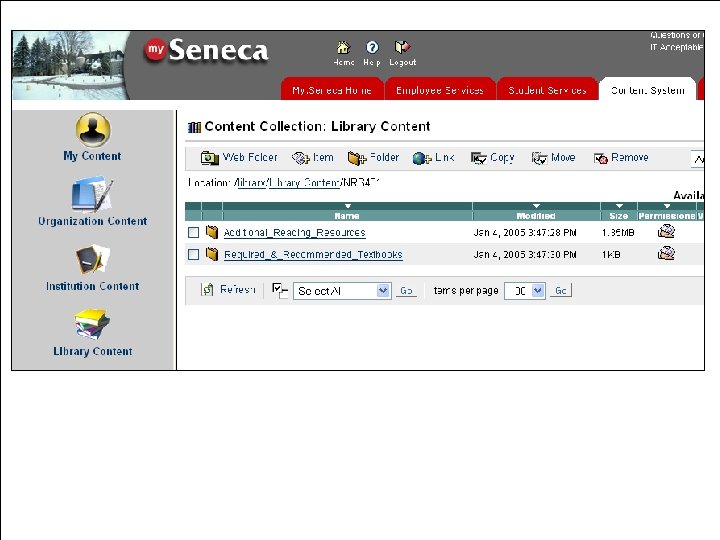
Task: Click Go next to items per page
Action: [x=560, y=291]
